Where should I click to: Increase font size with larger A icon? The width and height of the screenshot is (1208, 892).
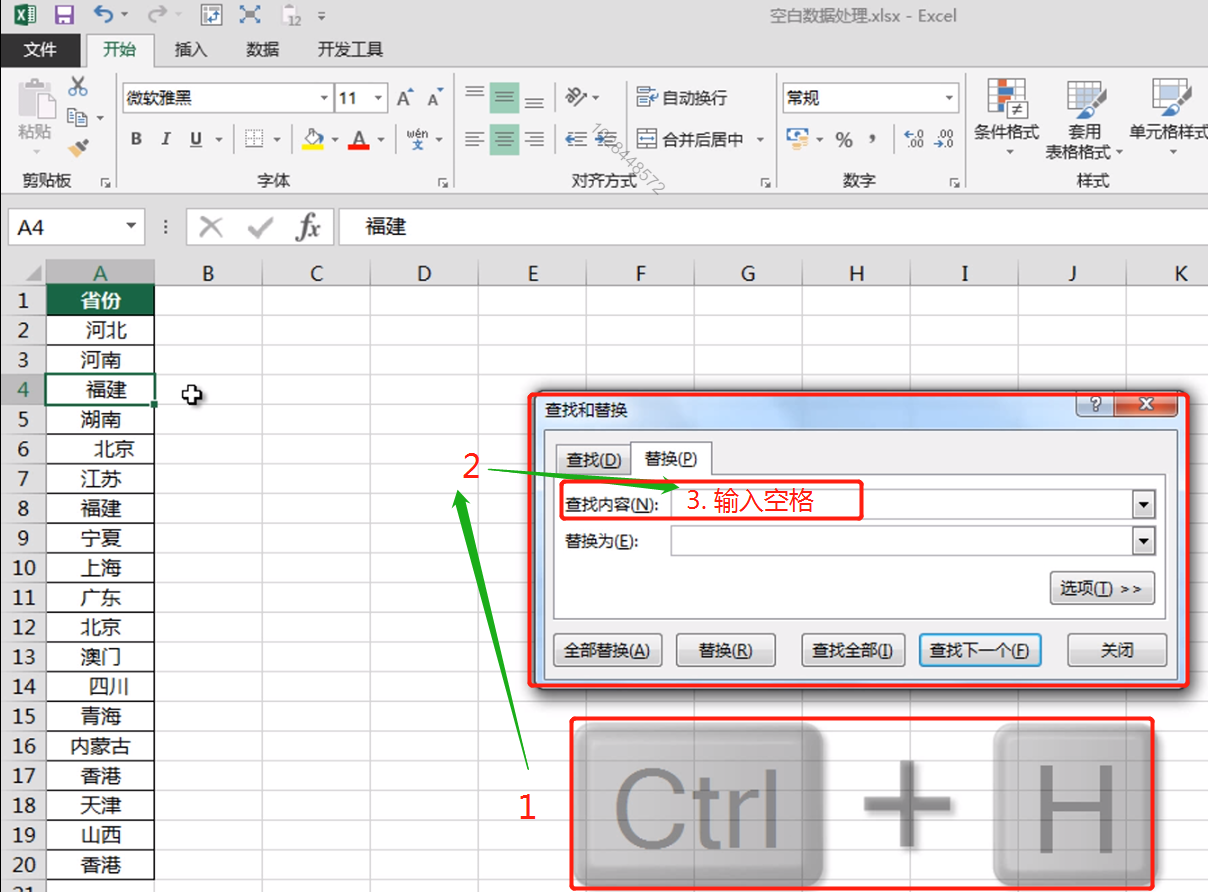pyautogui.click(x=404, y=98)
